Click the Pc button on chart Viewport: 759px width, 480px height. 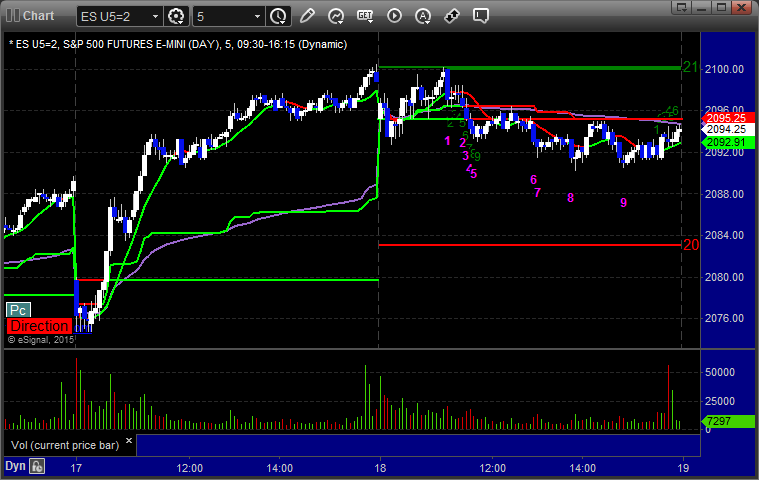pos(18,310)
